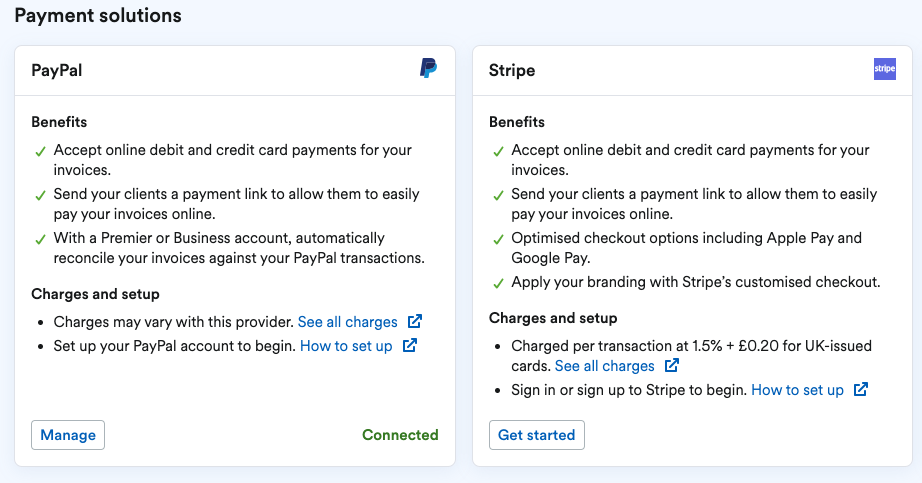This screenshot has width=922, height=483.
Task: Click the green checkmark beside Stripe's branding benefit
Action: pos(498,284)
